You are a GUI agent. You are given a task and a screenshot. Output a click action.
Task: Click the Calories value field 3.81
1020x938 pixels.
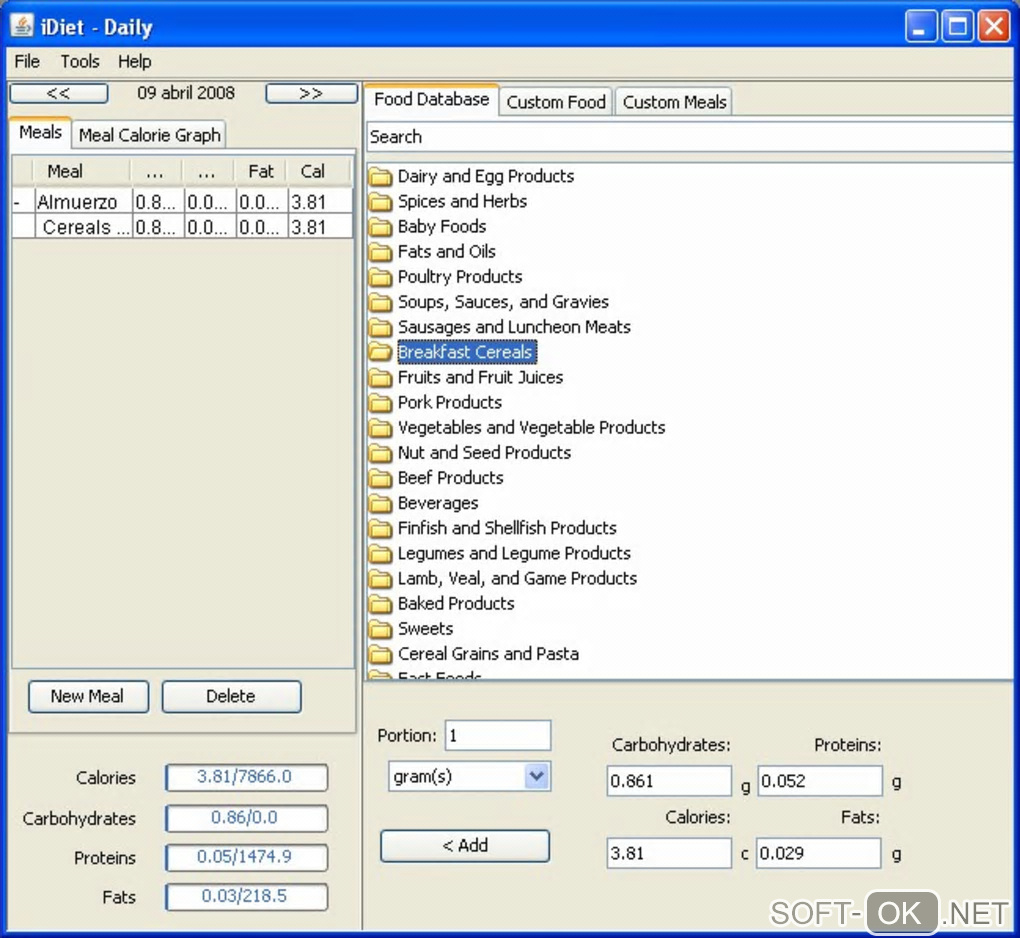click(669, 853)
